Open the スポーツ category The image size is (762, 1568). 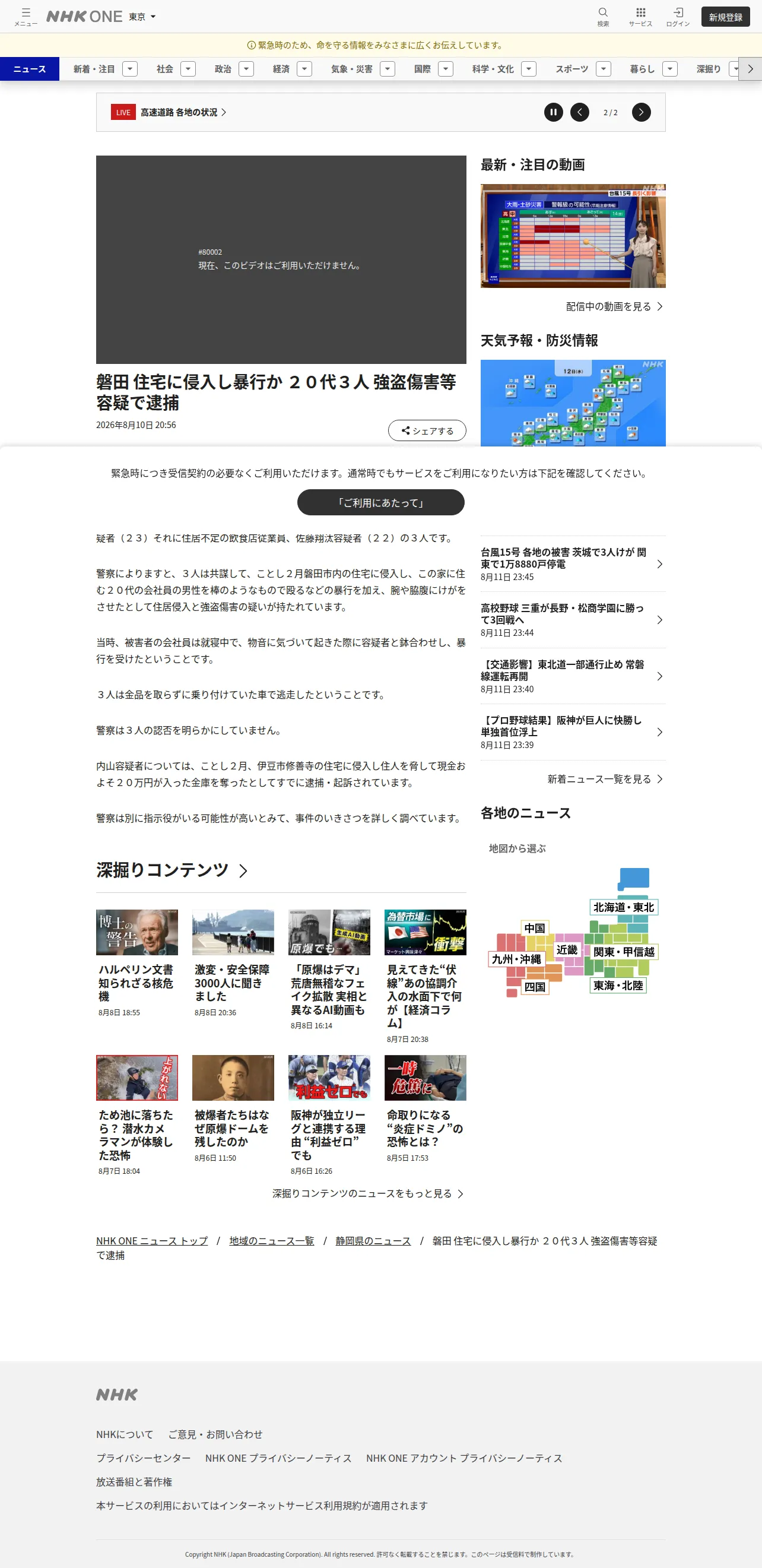(x=571, y=69)
